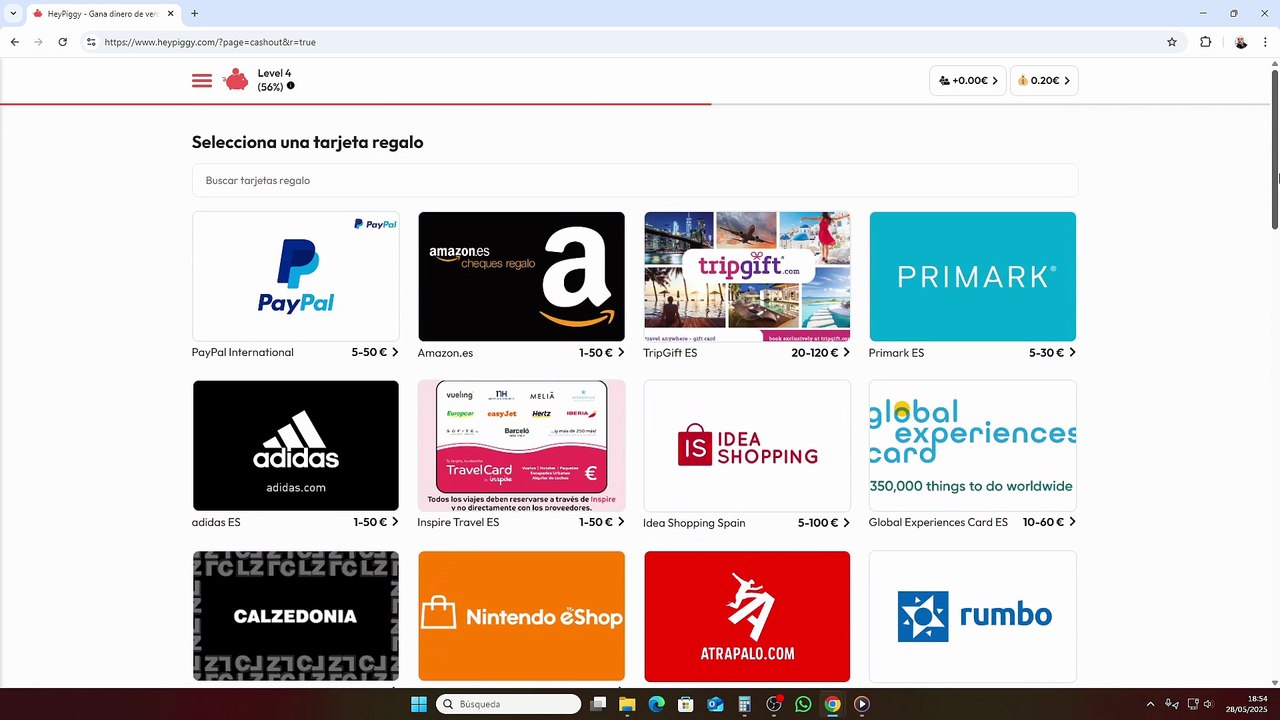This screenshot has width=1280, height=720.
Task: Click the PayPal International label
Action: tap(243, 353)
